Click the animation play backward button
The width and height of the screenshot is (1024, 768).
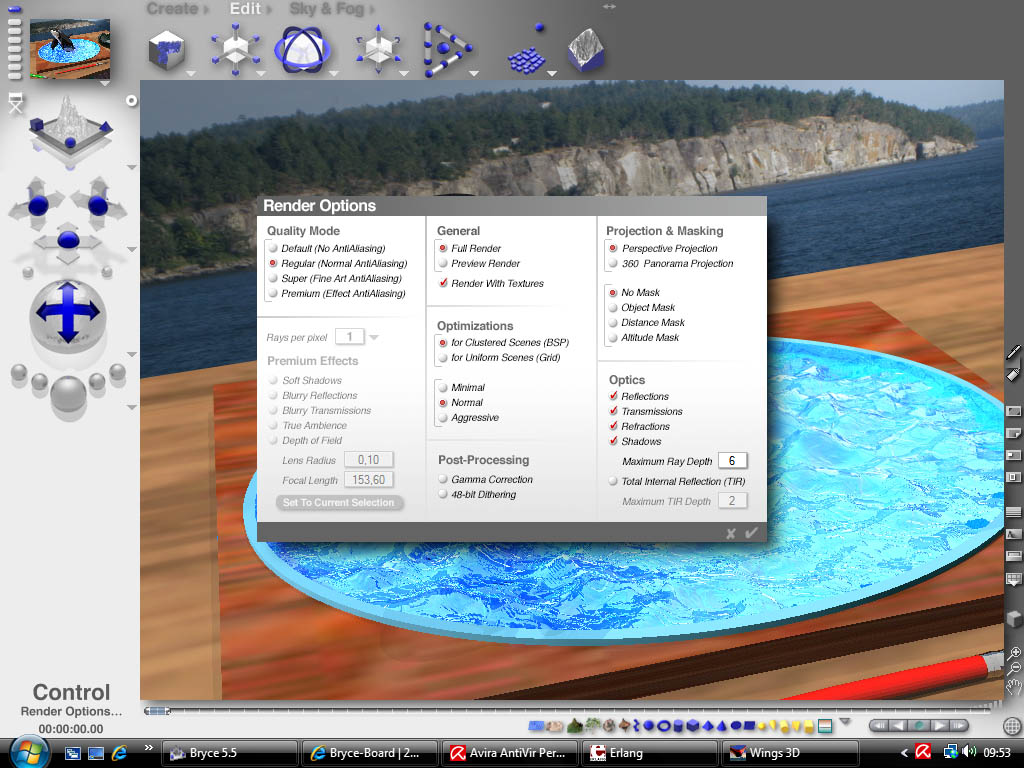[899, 726]
